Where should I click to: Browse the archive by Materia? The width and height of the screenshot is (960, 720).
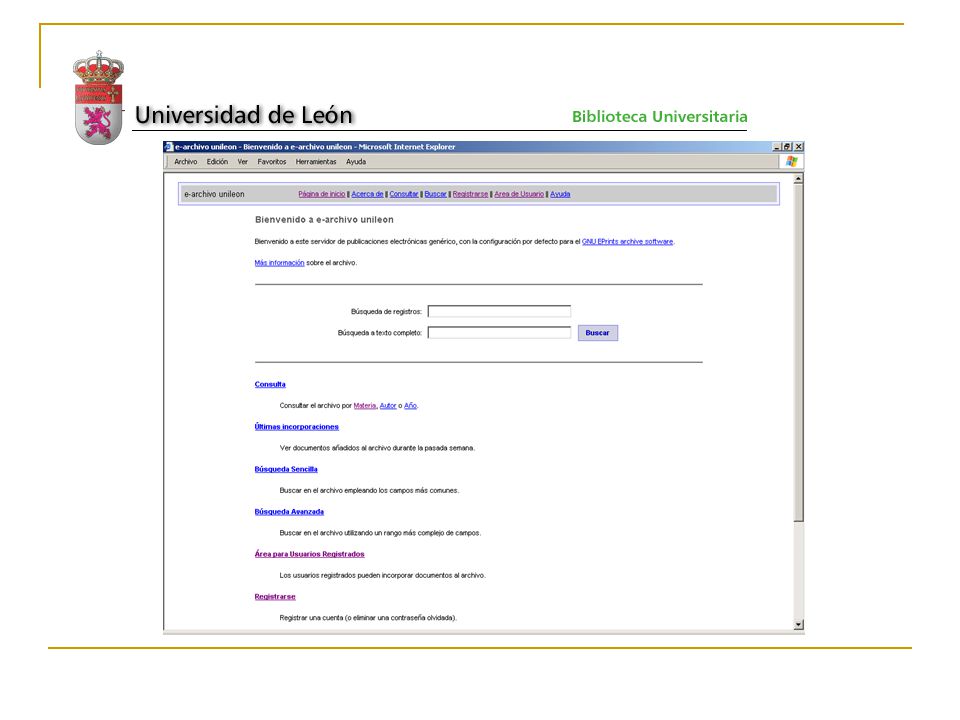[x=365, y=405]
